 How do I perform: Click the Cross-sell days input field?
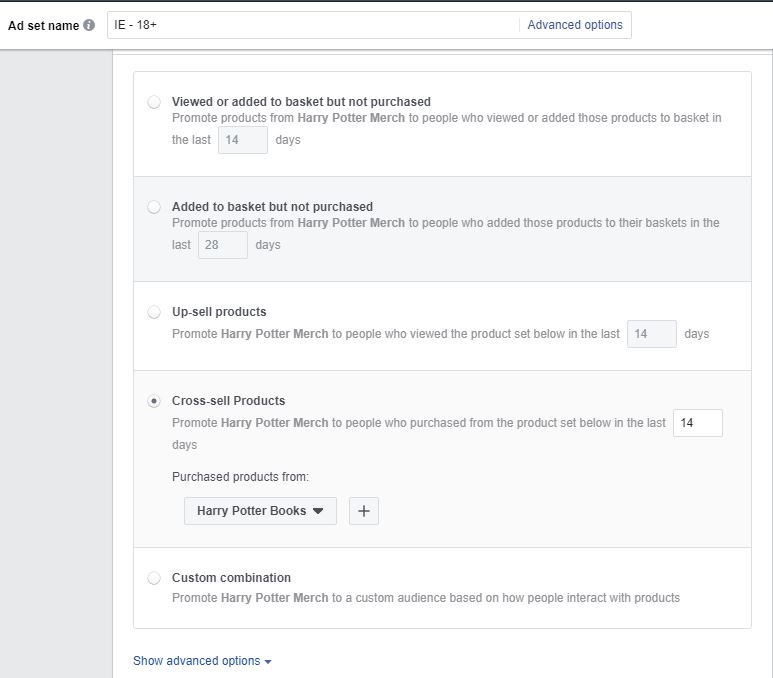pyautogui.click(x=697, y=423)
